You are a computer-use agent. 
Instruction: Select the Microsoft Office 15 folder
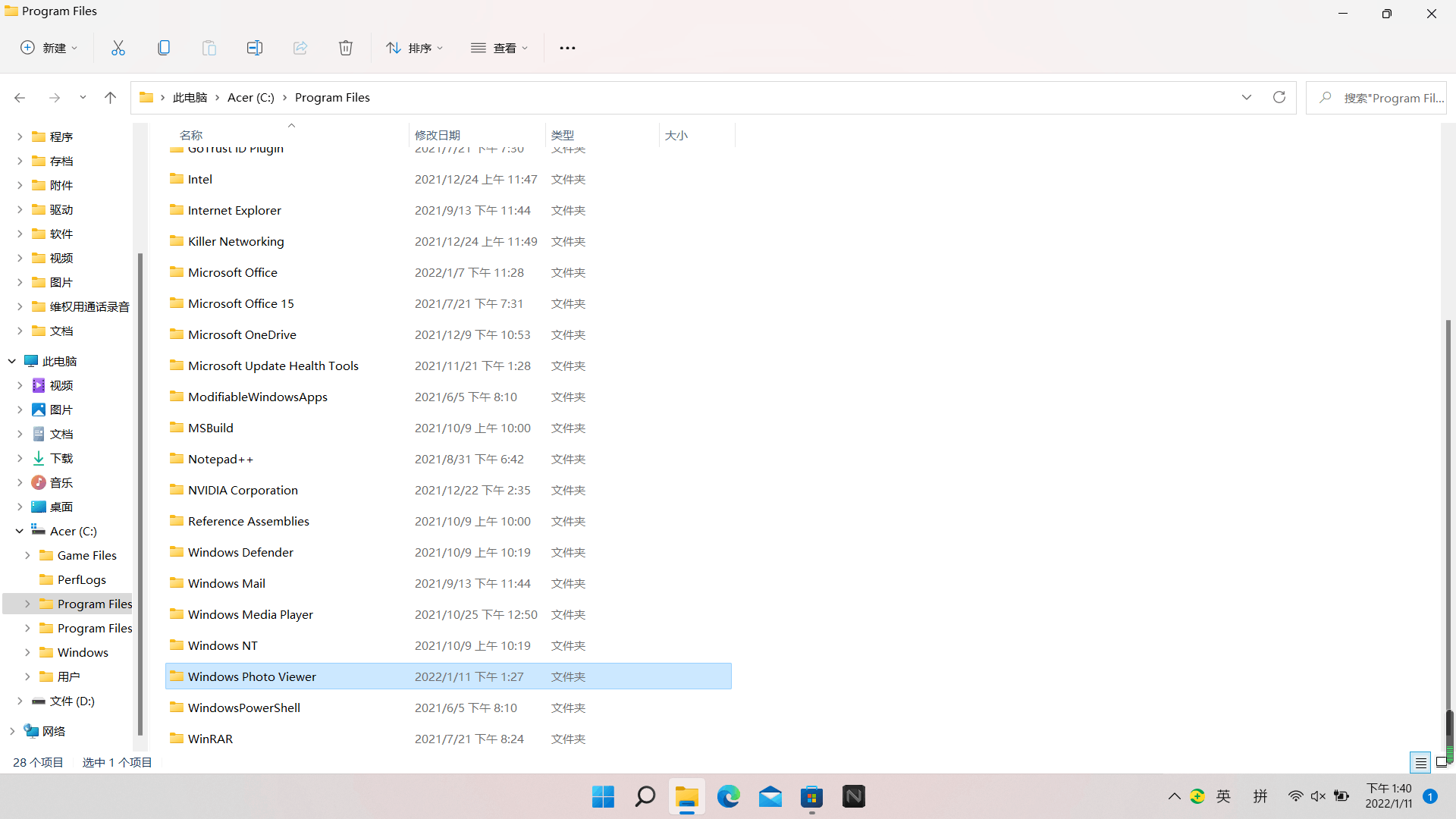pyautogui.click(x=448, y=303)
